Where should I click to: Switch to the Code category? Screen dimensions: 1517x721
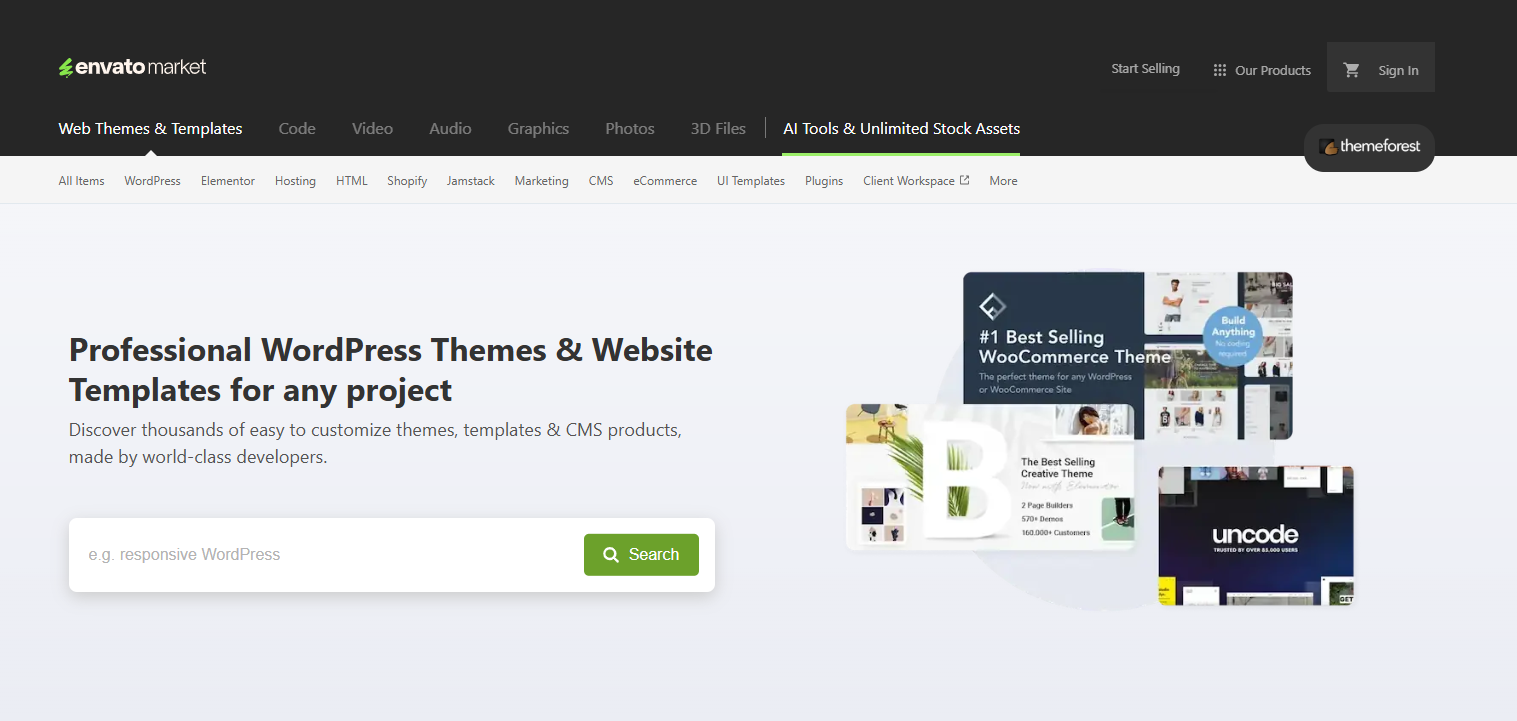coord(297,128)
